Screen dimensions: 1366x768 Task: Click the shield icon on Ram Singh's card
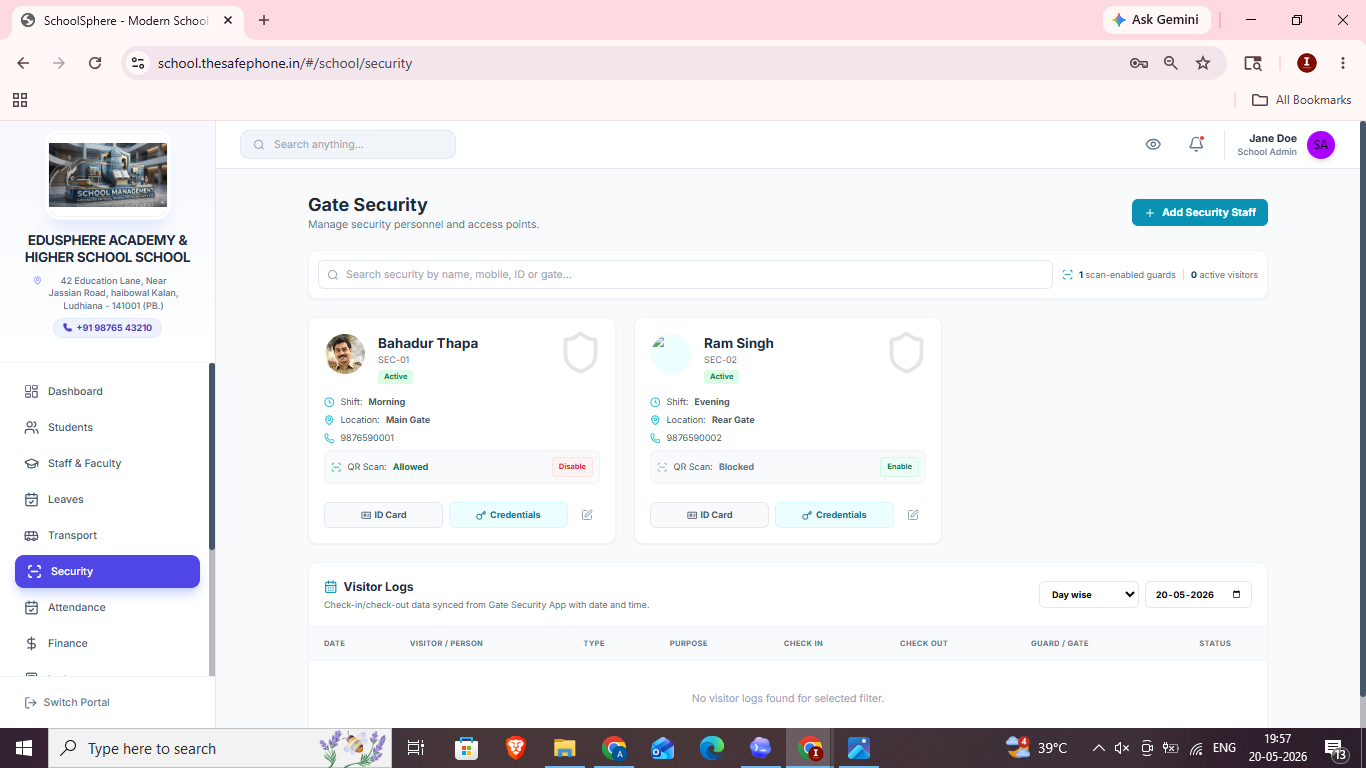[x=906, y=353]
